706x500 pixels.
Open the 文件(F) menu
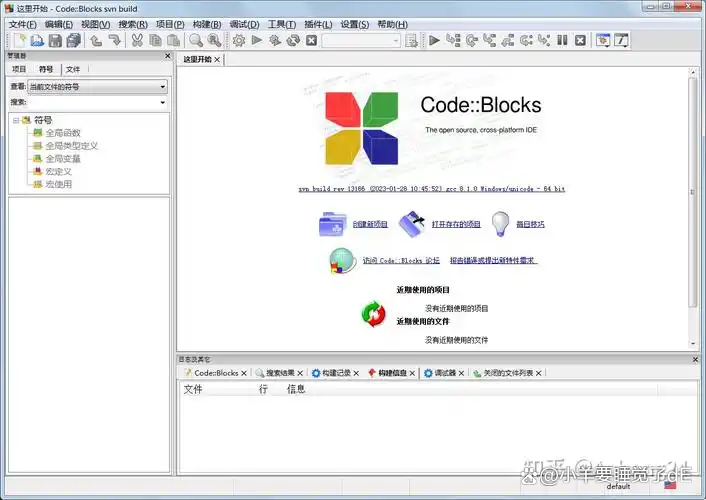23,24
